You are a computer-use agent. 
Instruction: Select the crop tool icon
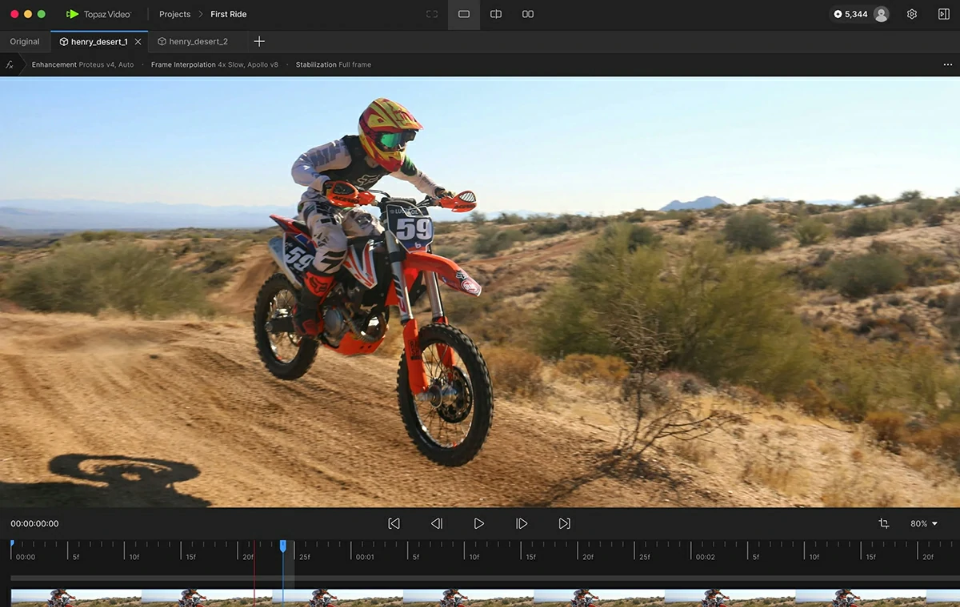point(883,524)
